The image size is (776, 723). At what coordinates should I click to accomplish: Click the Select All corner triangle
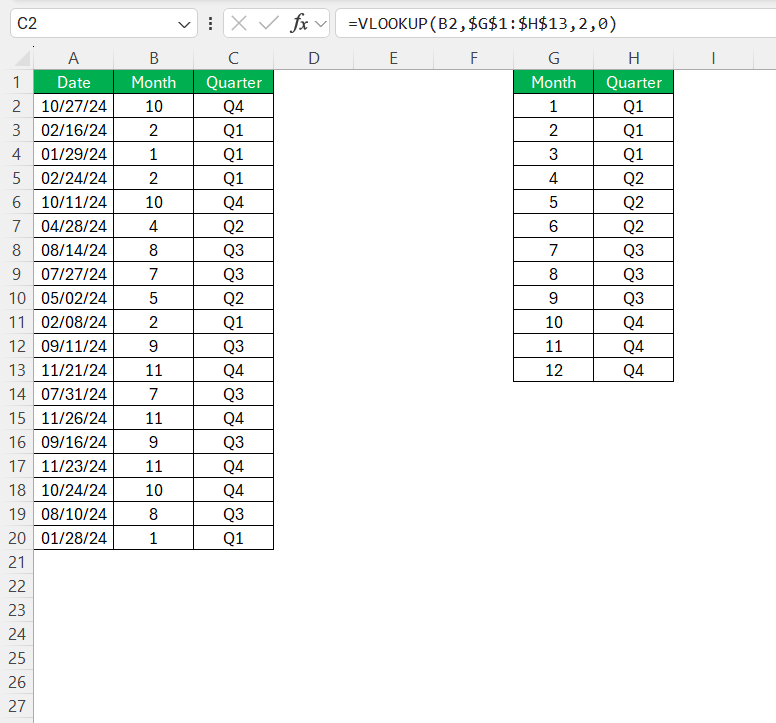(x=23, y=59)
